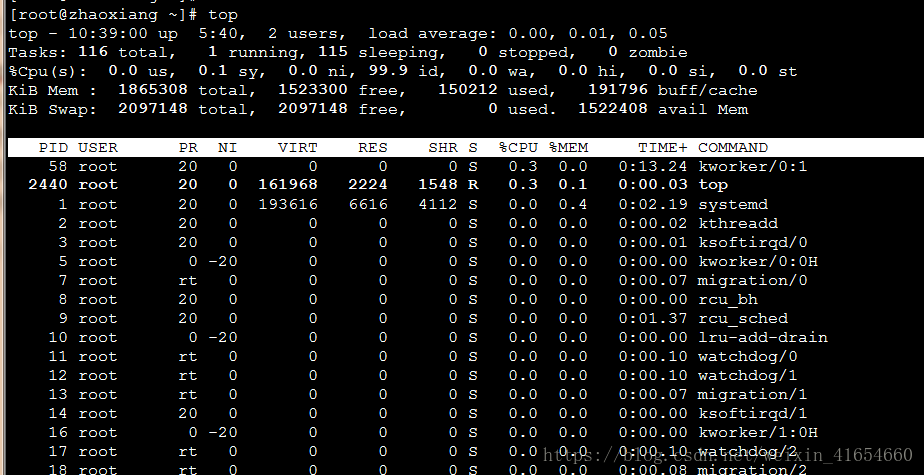Select the migration/0 process name
Image resolution: width=924 pixels, height=475 pixels.
pyautogui.click(x=753, y=280)
